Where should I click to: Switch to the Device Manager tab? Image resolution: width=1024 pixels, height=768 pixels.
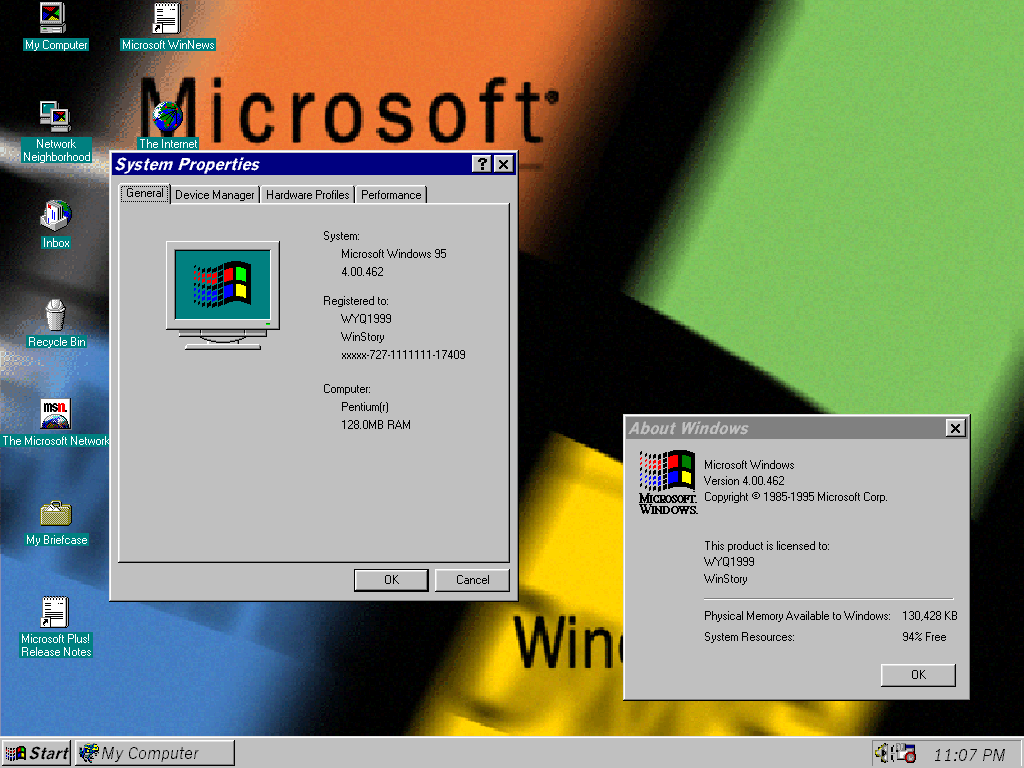215,195
